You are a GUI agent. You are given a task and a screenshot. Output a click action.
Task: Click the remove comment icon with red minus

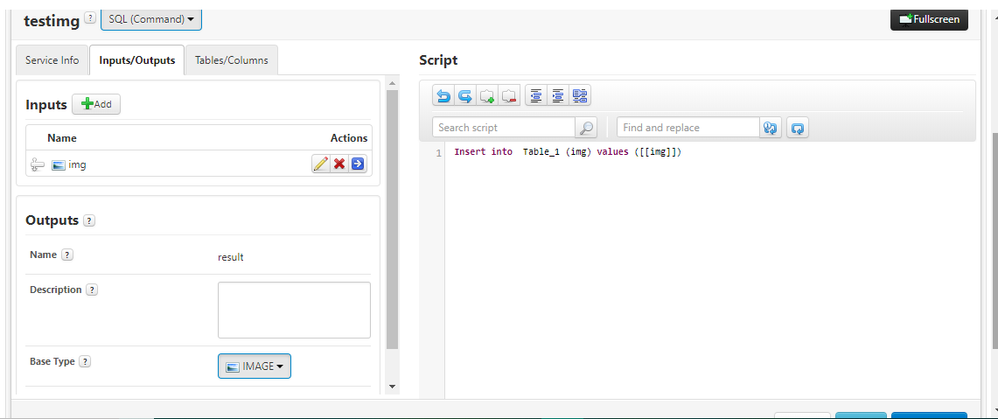[x=509, y=96]
